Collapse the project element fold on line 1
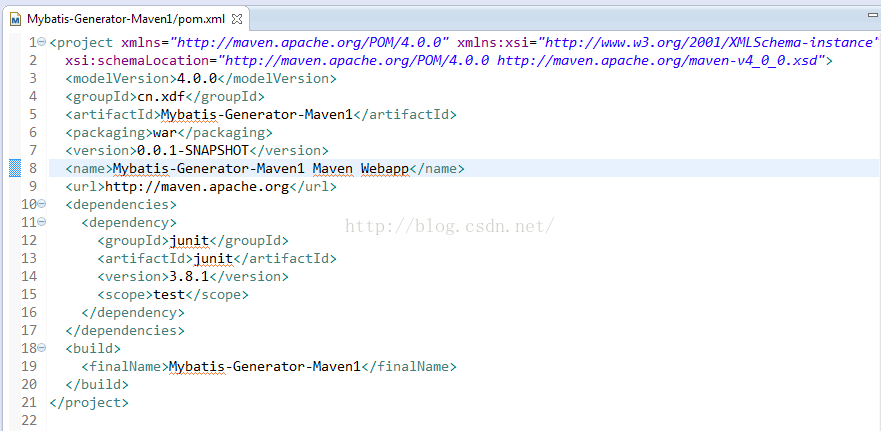 [42, 42]
